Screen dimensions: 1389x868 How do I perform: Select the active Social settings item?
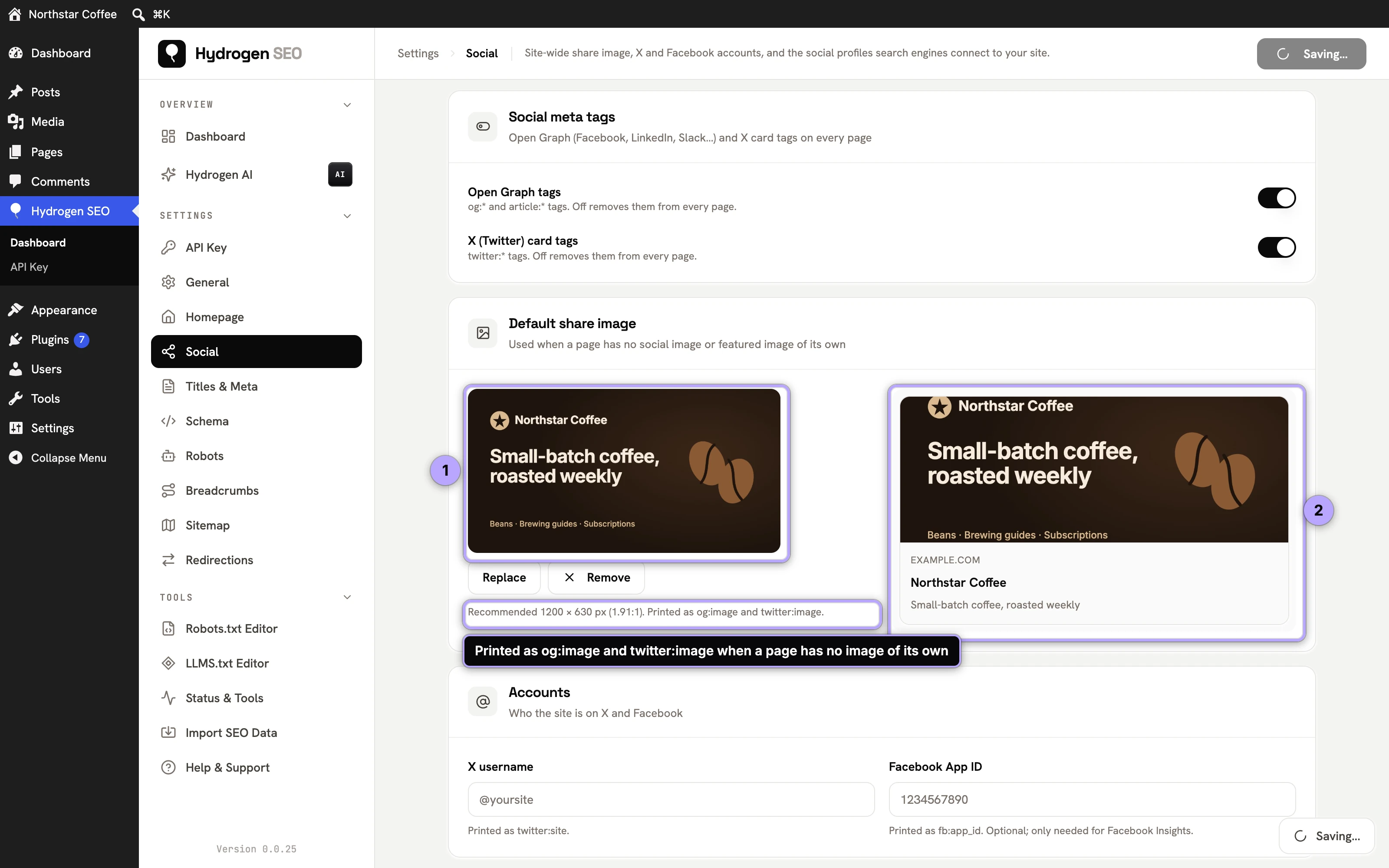256,352
